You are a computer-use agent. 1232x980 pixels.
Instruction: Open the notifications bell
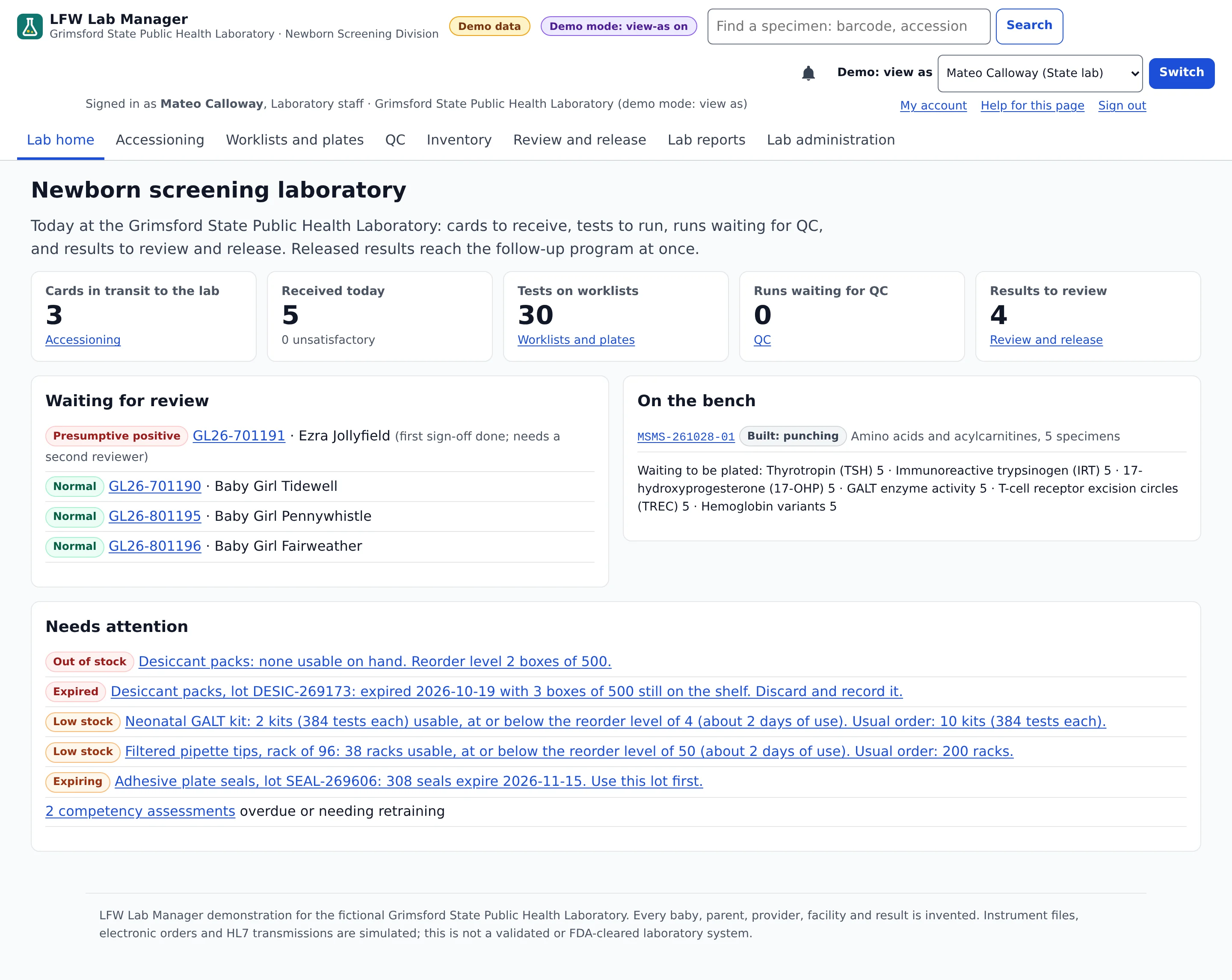point(808,73)
